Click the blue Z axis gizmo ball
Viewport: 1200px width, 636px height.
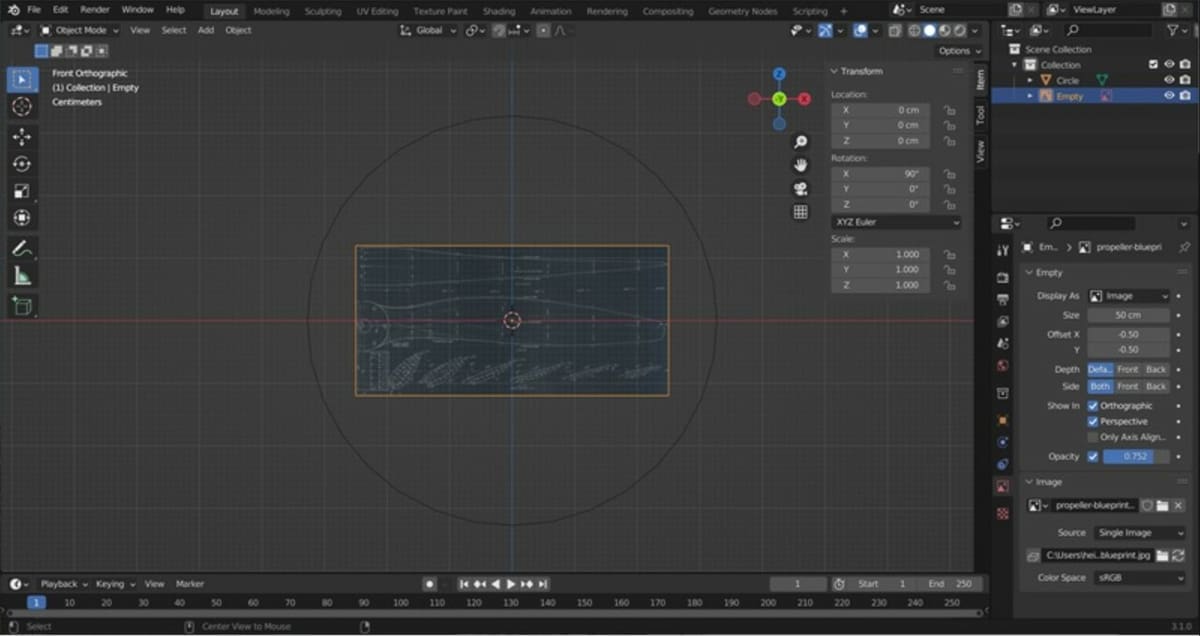(779, 74)
